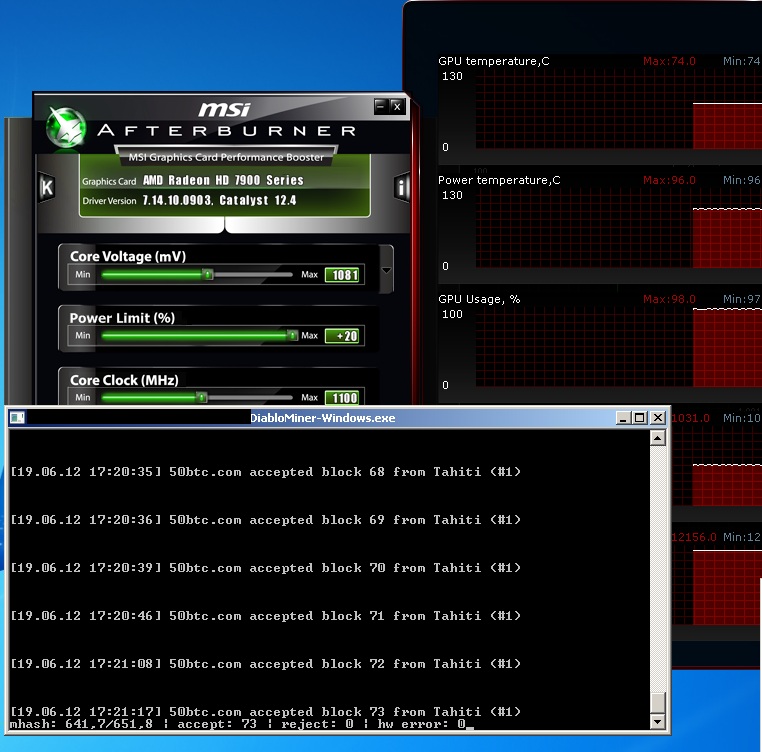This screenshot has height=752, width=762.
Task: Adjust the Core Clock slider handle
Action: coord(202,398)
